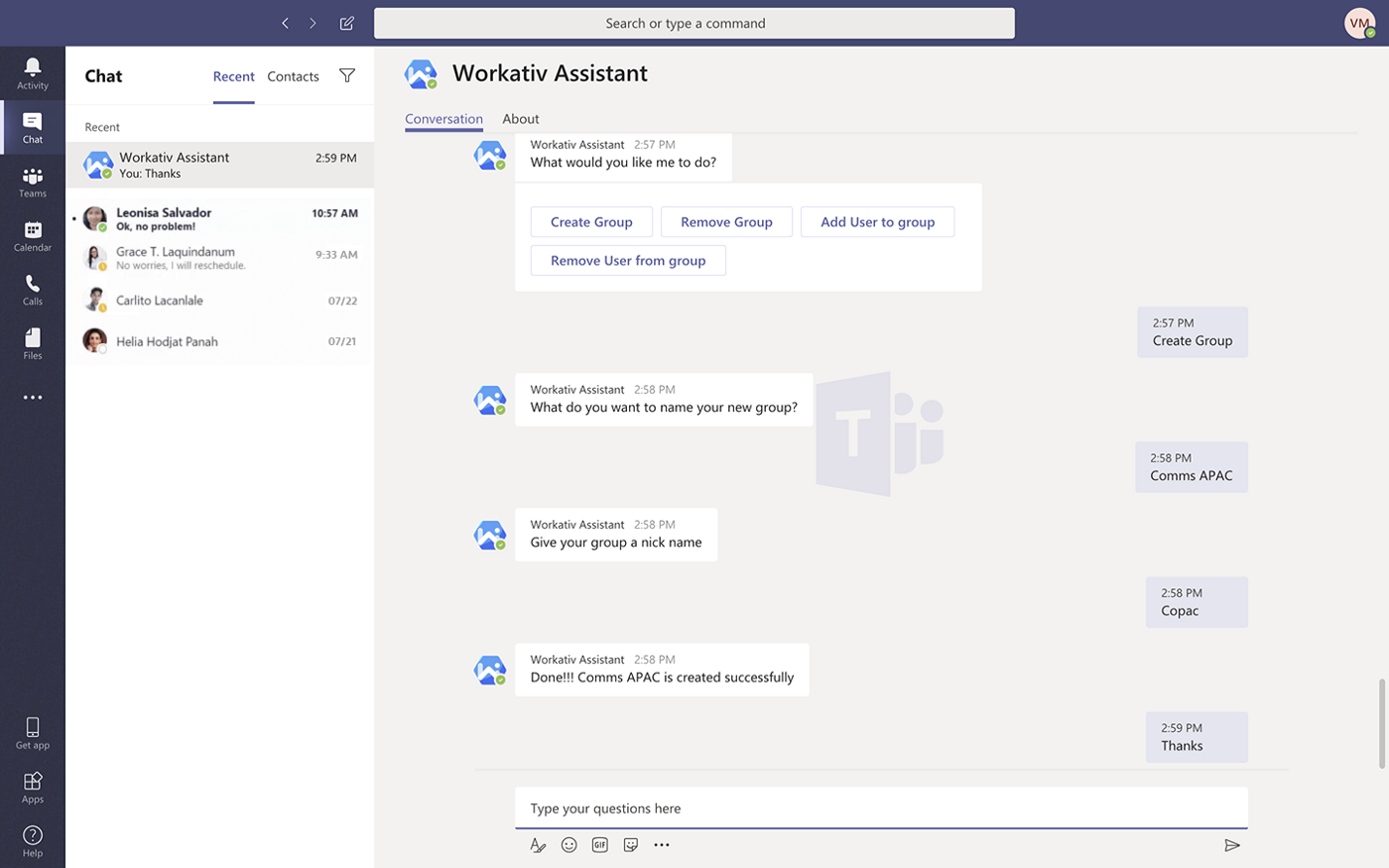Open the Activity feed

33,72
